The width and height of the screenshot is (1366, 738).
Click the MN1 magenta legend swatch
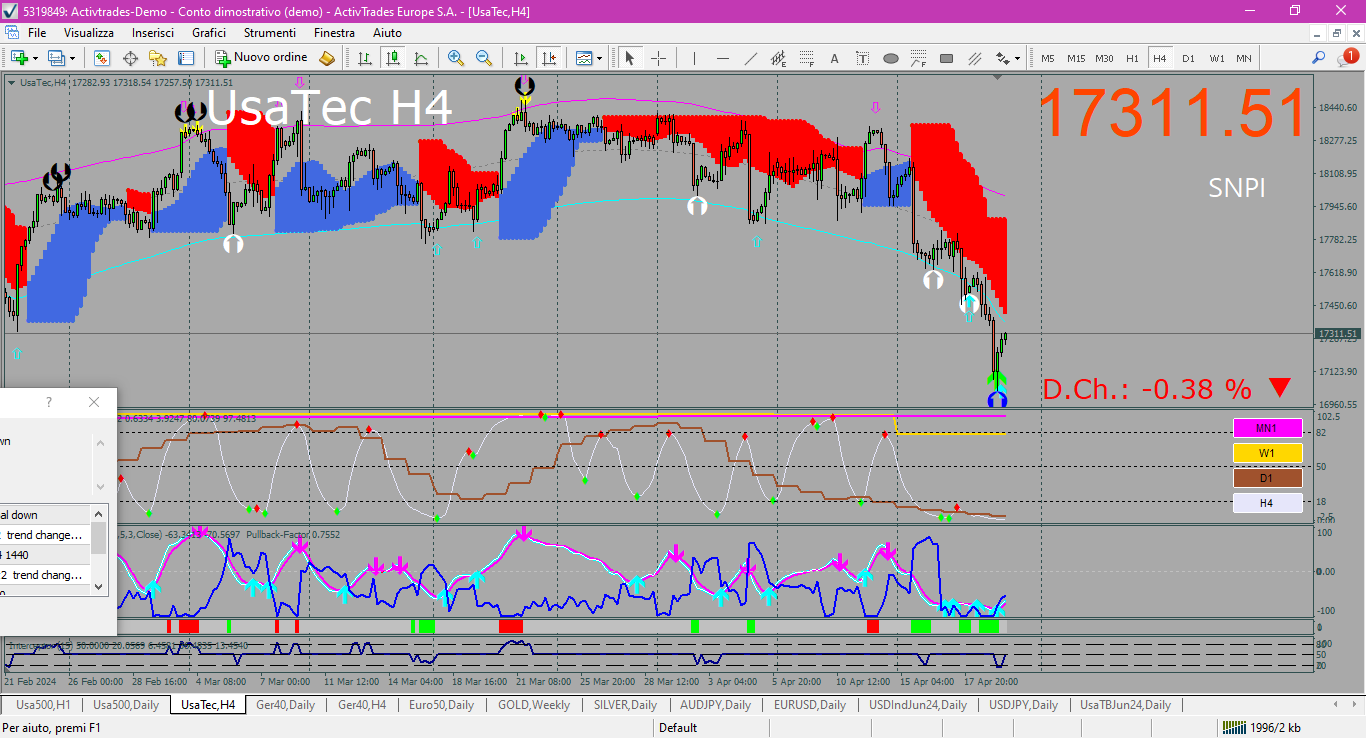(1267, 428)
